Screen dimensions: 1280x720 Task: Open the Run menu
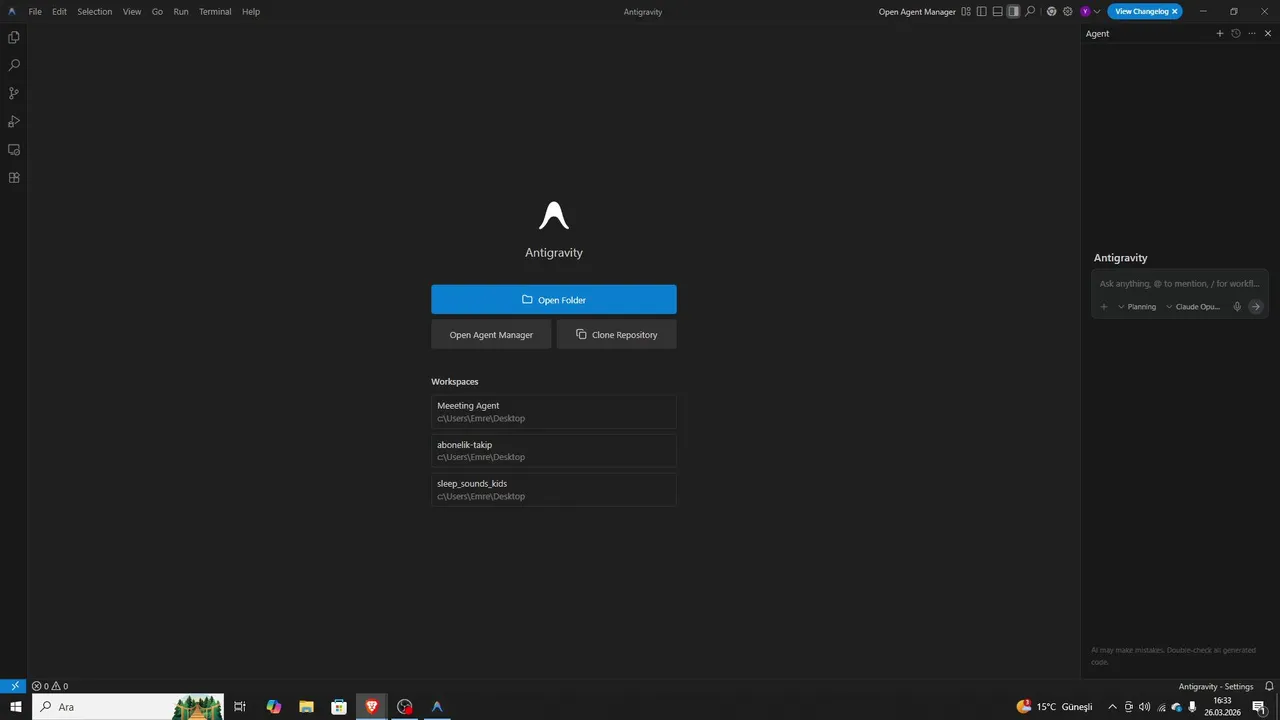pos(181,12)
